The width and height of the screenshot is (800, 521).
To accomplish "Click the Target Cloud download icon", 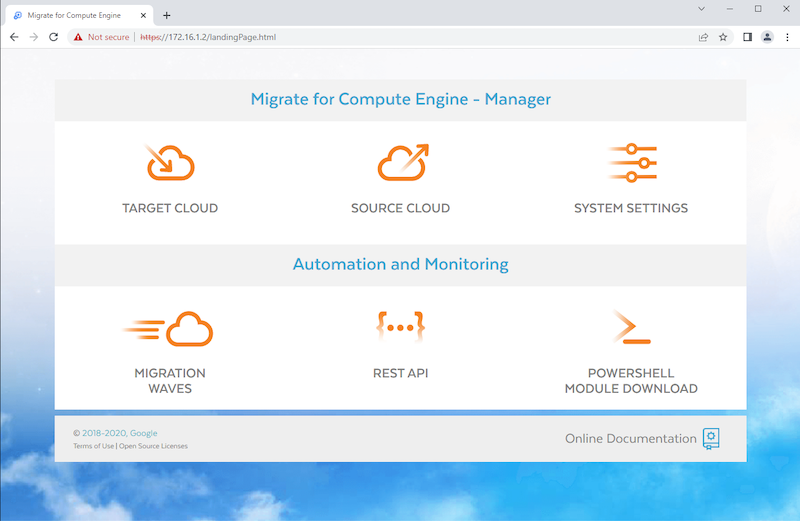I will [170, 162].
